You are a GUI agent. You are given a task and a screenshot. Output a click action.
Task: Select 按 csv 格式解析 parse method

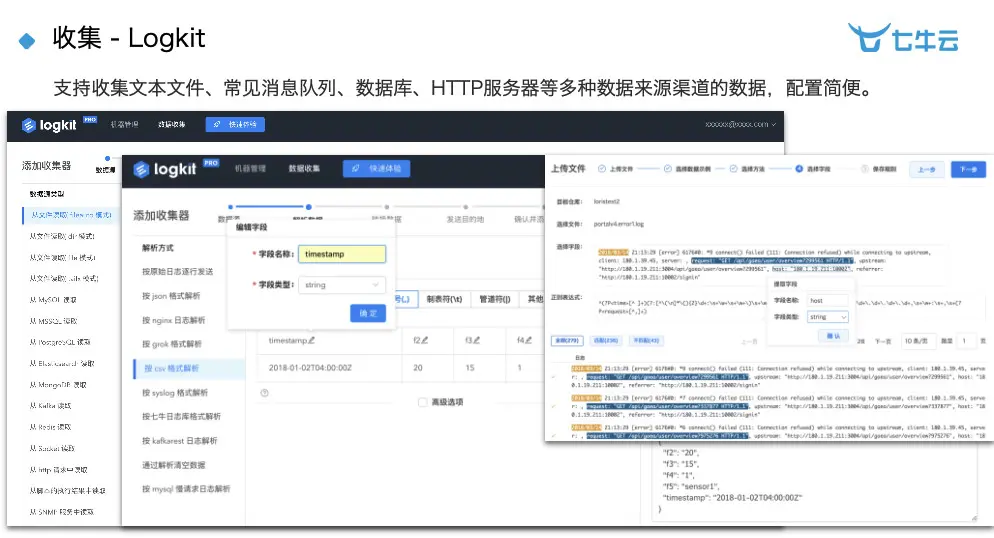click(189, 368)
